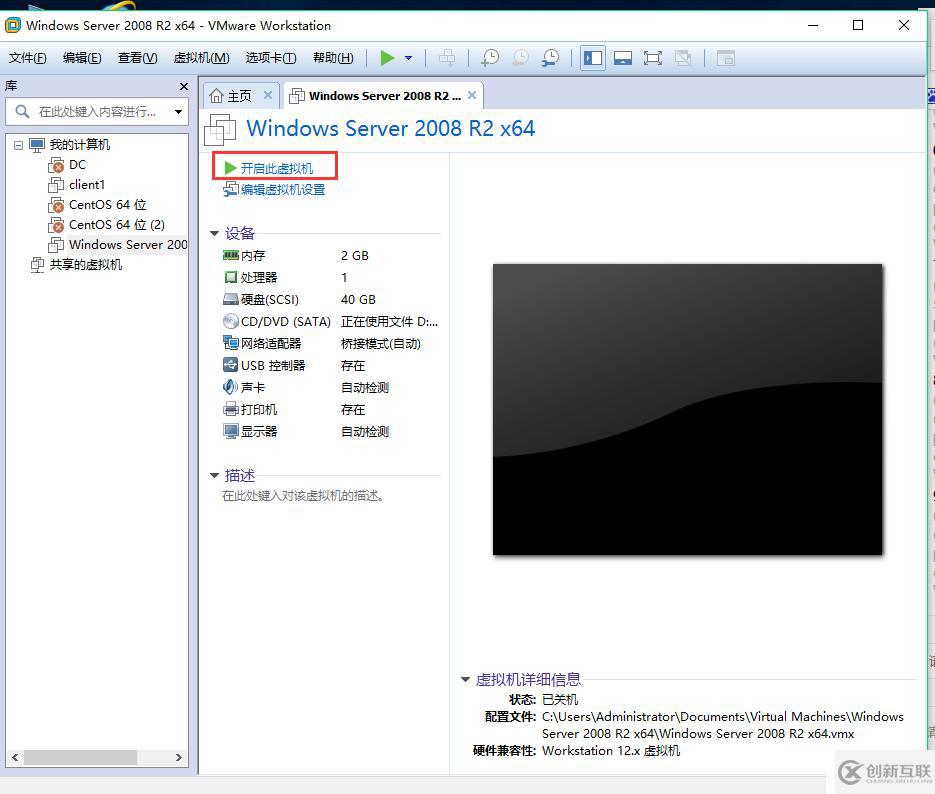The height and width of the screenshot is (794, 935).
Task: Open the 查看(V) menu
Action: point(138,58)
